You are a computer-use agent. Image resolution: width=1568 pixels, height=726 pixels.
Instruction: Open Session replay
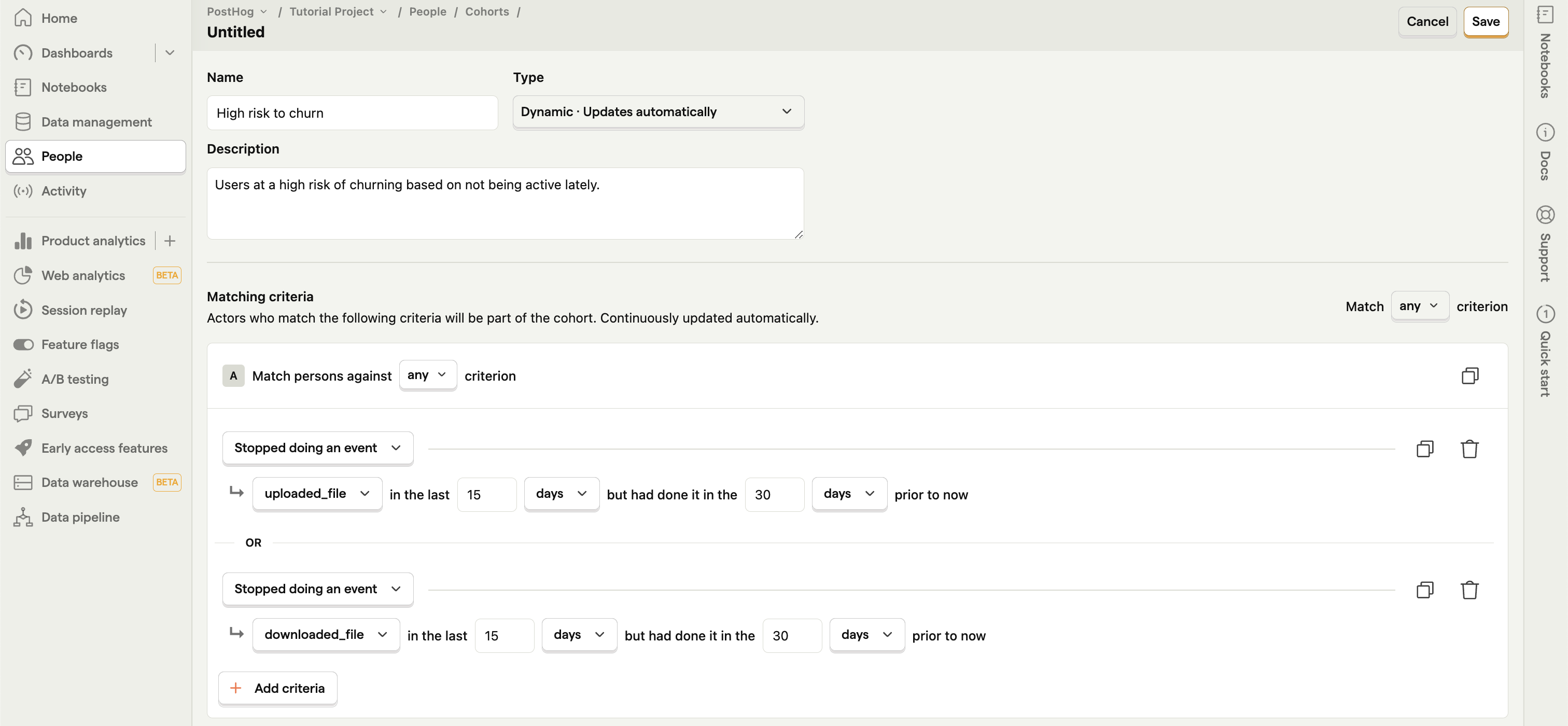point(95,310)
